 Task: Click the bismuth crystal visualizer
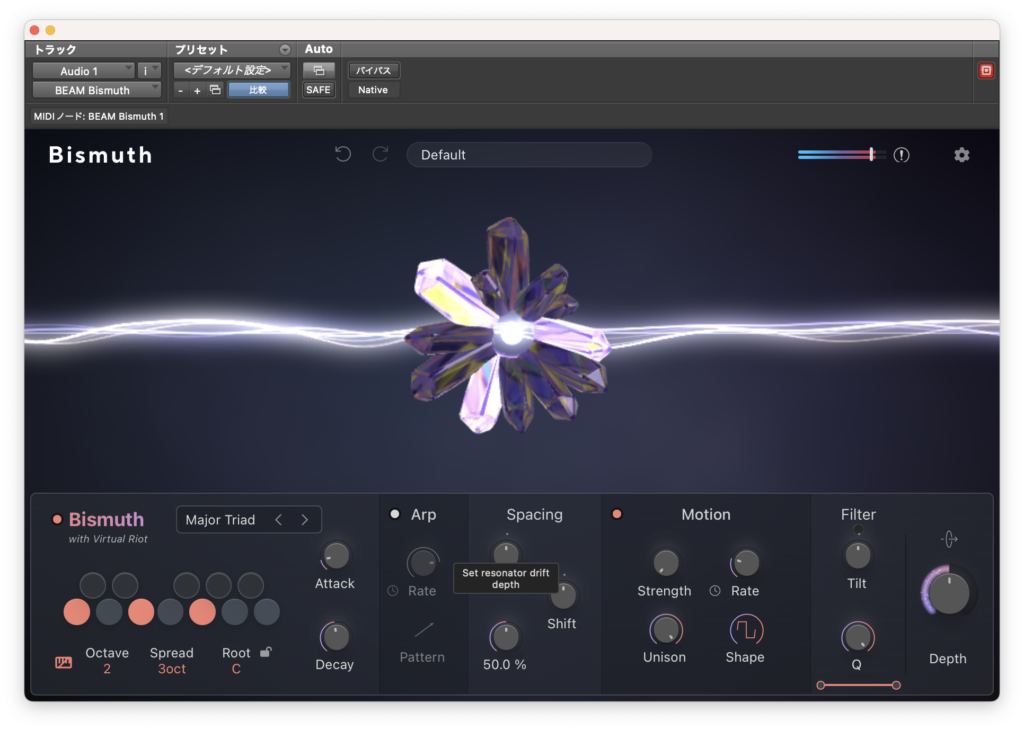coord(510,326)
